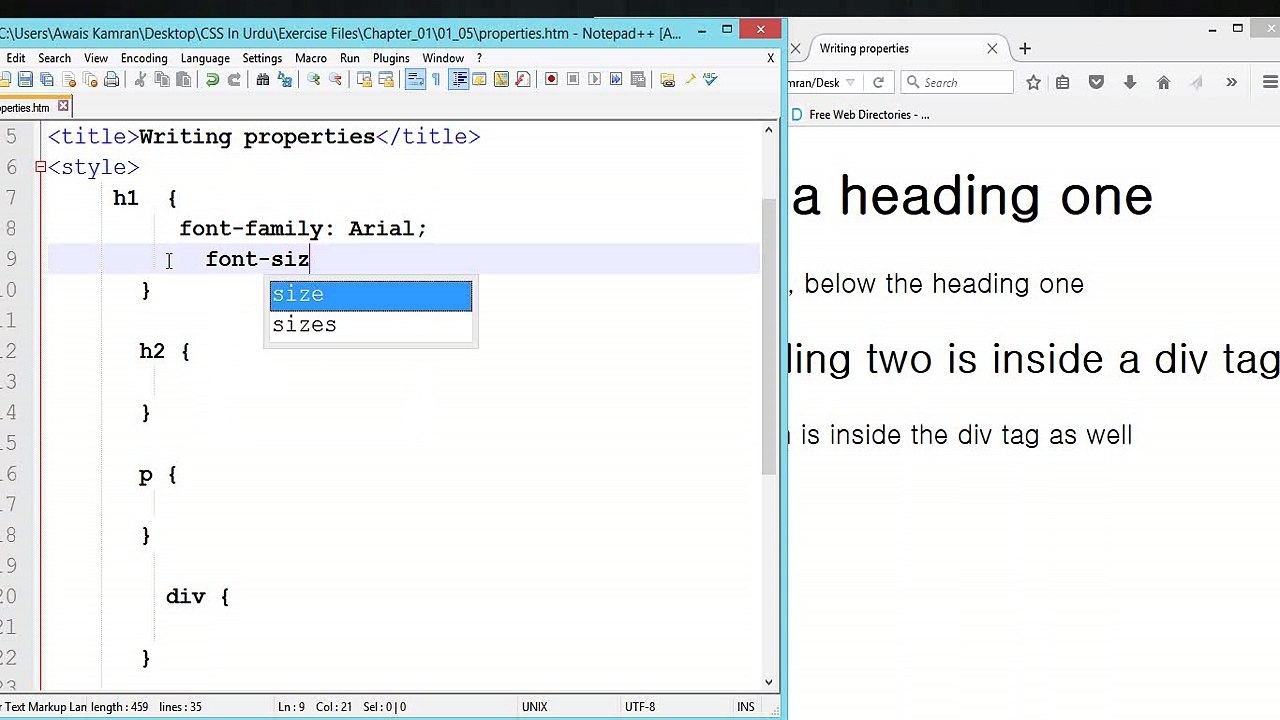
Task: Collapse the style block fold marker
Action: click(40, 167)
